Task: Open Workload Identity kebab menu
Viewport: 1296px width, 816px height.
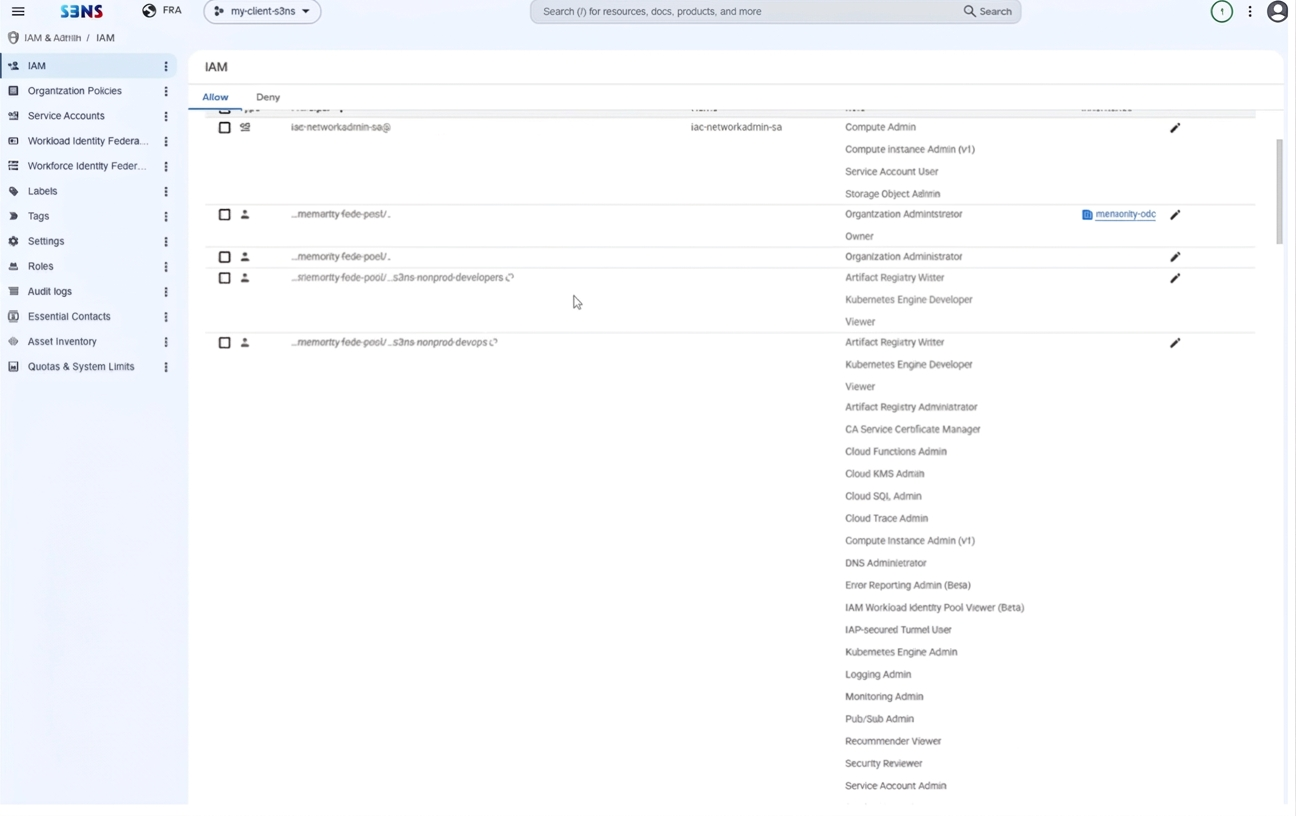Action: pos(166,141)
